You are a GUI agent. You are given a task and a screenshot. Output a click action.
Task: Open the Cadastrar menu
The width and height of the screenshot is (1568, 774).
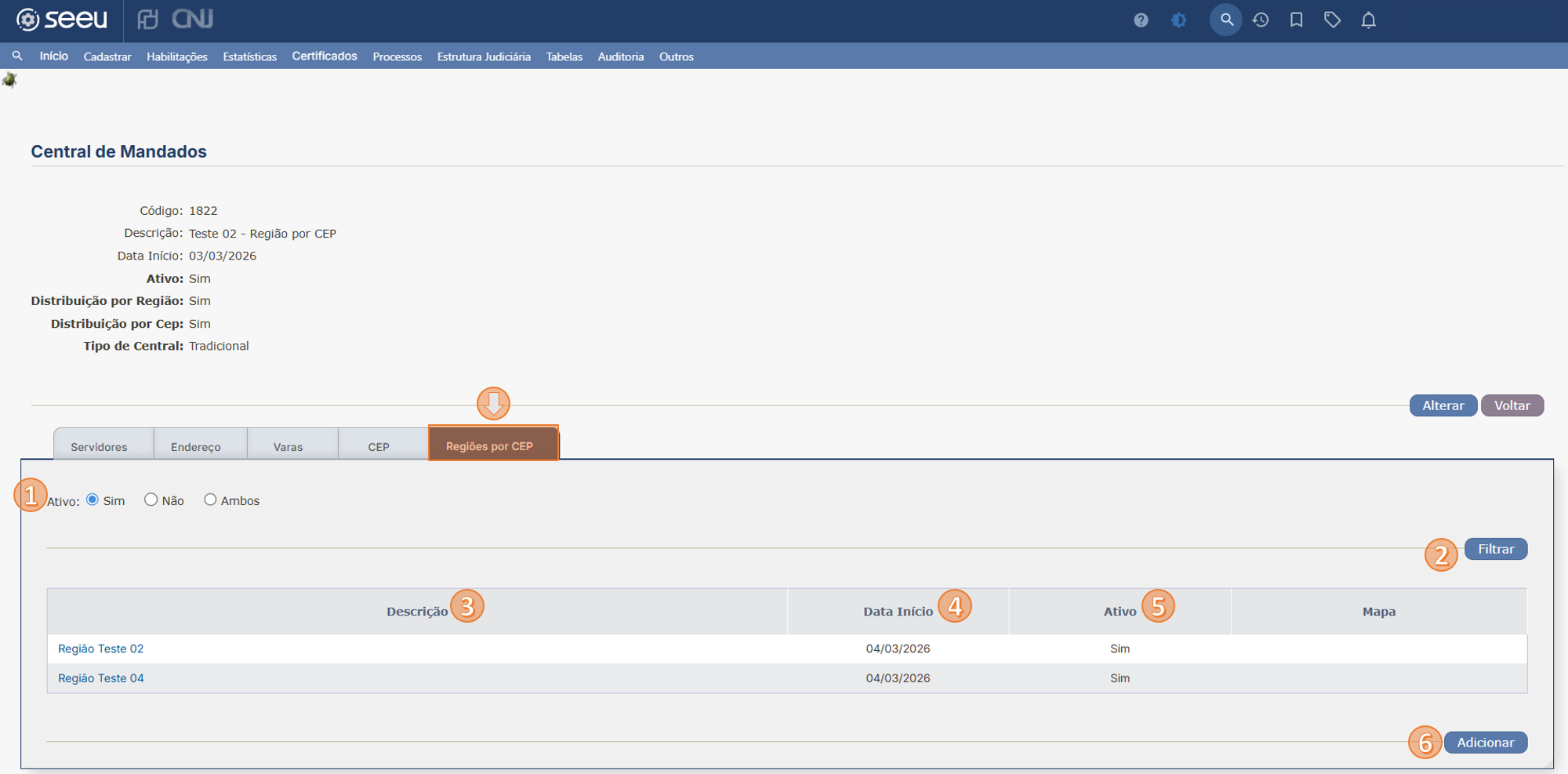107,56
